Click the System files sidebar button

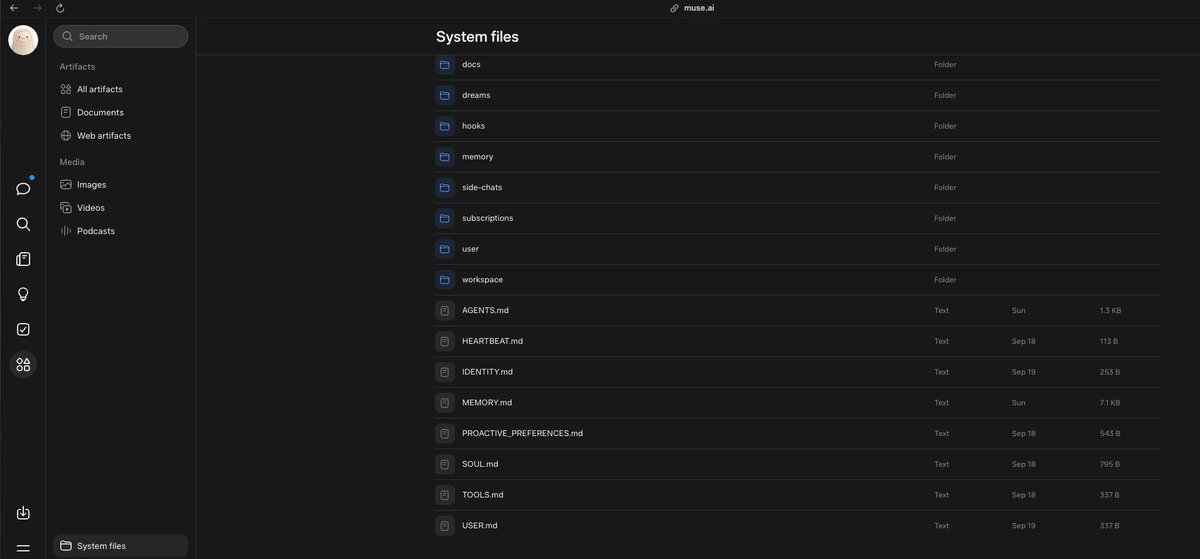point(121,546)
